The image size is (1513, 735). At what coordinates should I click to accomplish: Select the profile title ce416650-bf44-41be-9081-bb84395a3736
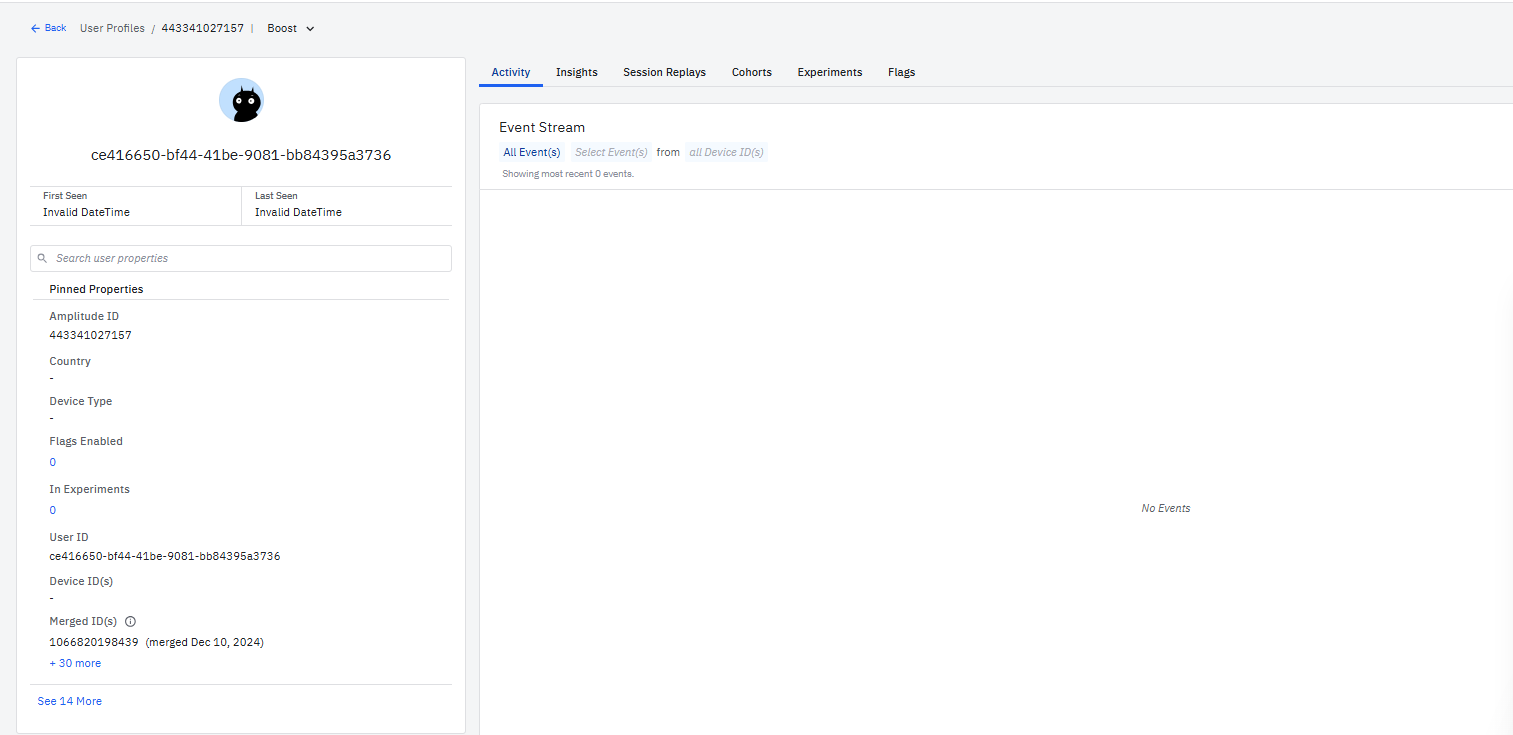pos(241,155)
